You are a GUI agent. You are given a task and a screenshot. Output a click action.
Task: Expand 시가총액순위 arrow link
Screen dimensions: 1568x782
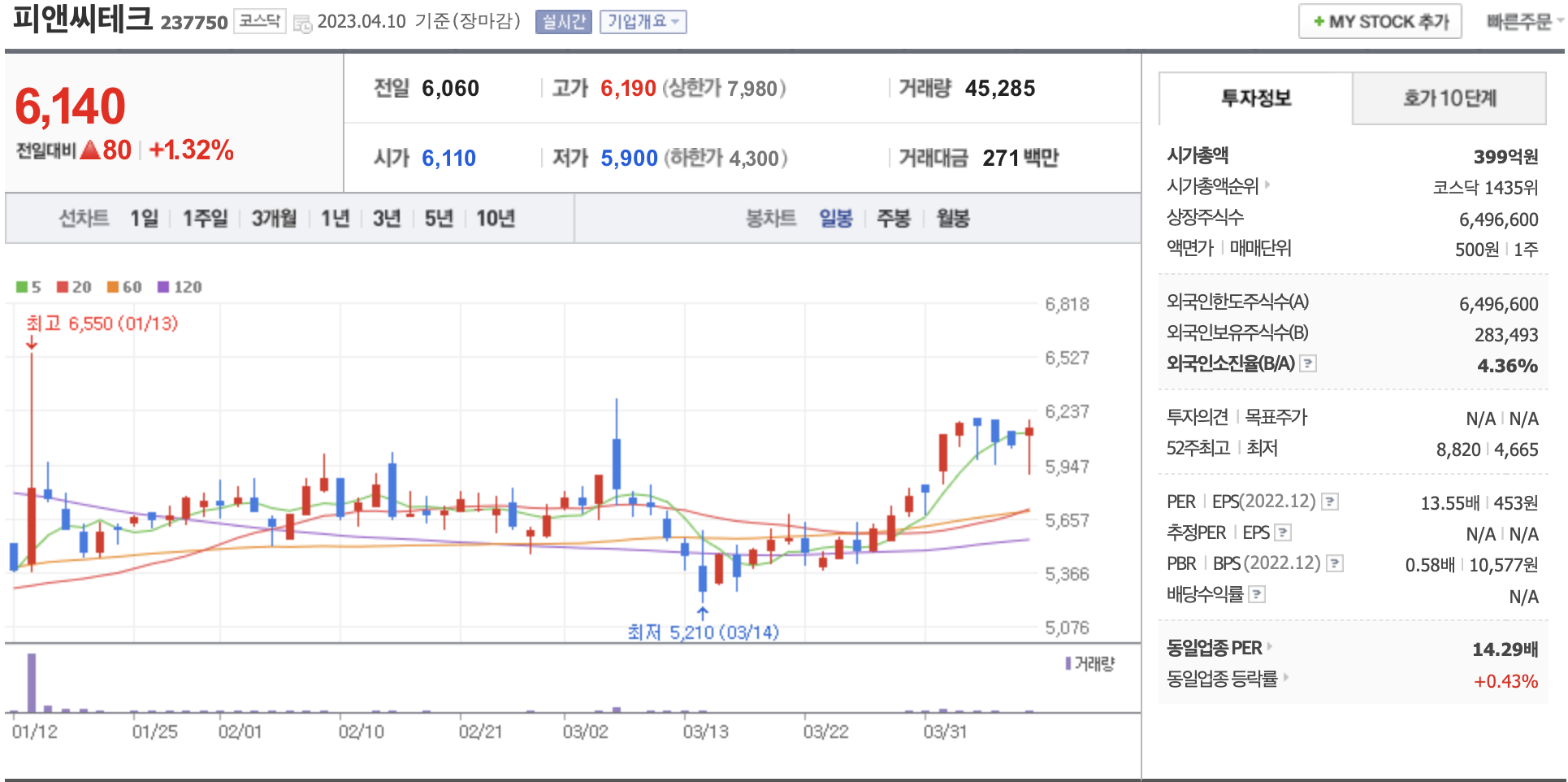click(1267, 185)
